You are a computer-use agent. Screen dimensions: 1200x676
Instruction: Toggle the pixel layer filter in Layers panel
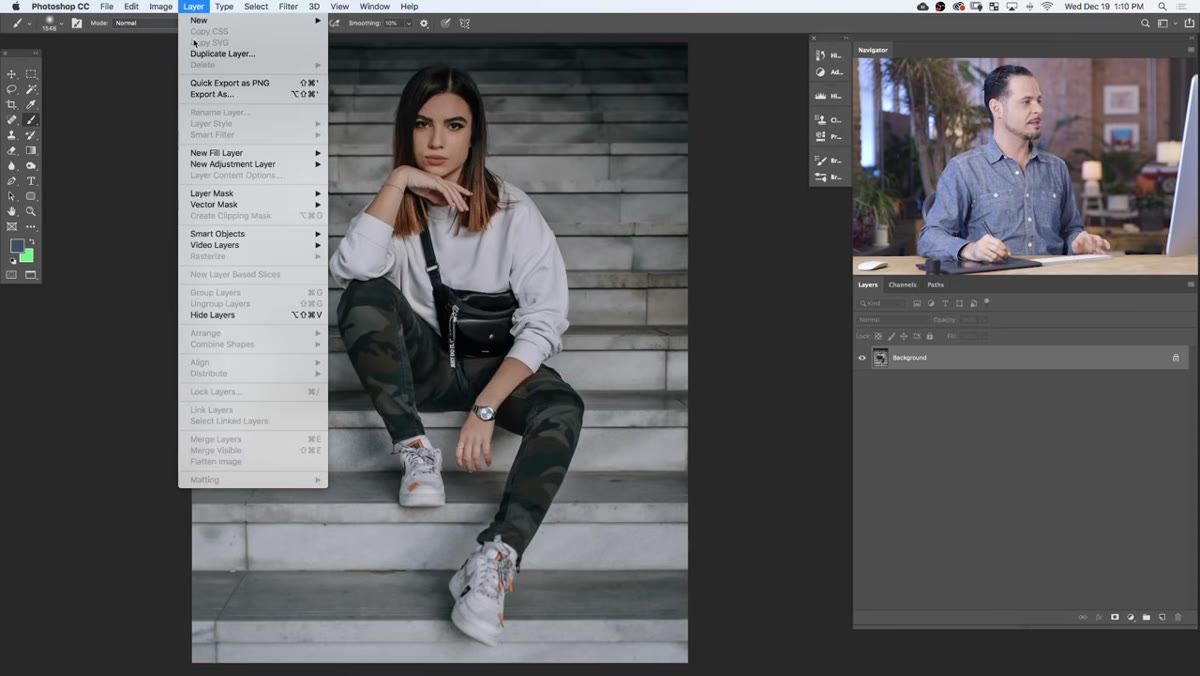(917, 303)
